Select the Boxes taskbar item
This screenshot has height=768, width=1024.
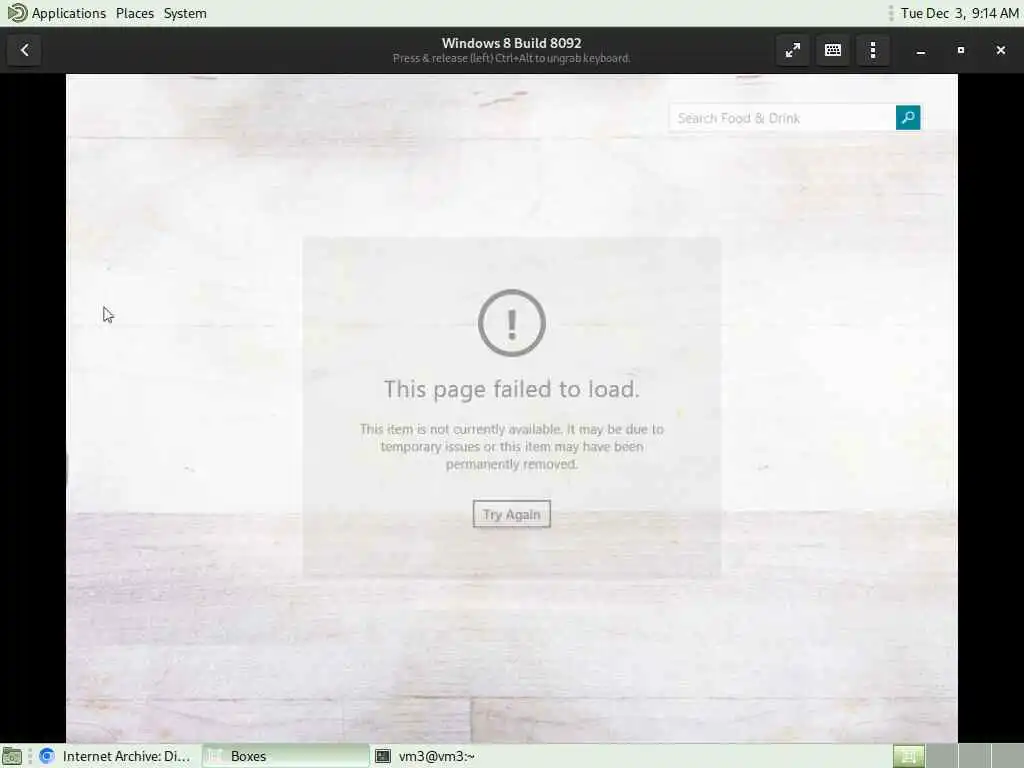pyautogui.click(x=285, y=756)
